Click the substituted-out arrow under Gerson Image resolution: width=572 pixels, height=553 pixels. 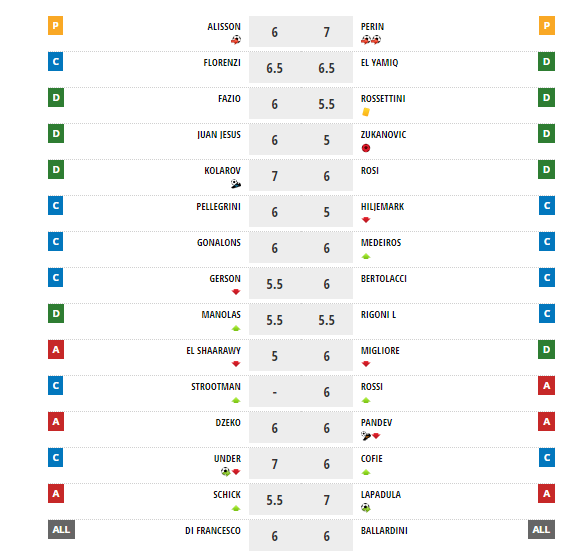pyautogui.click(x=236, y=291)
